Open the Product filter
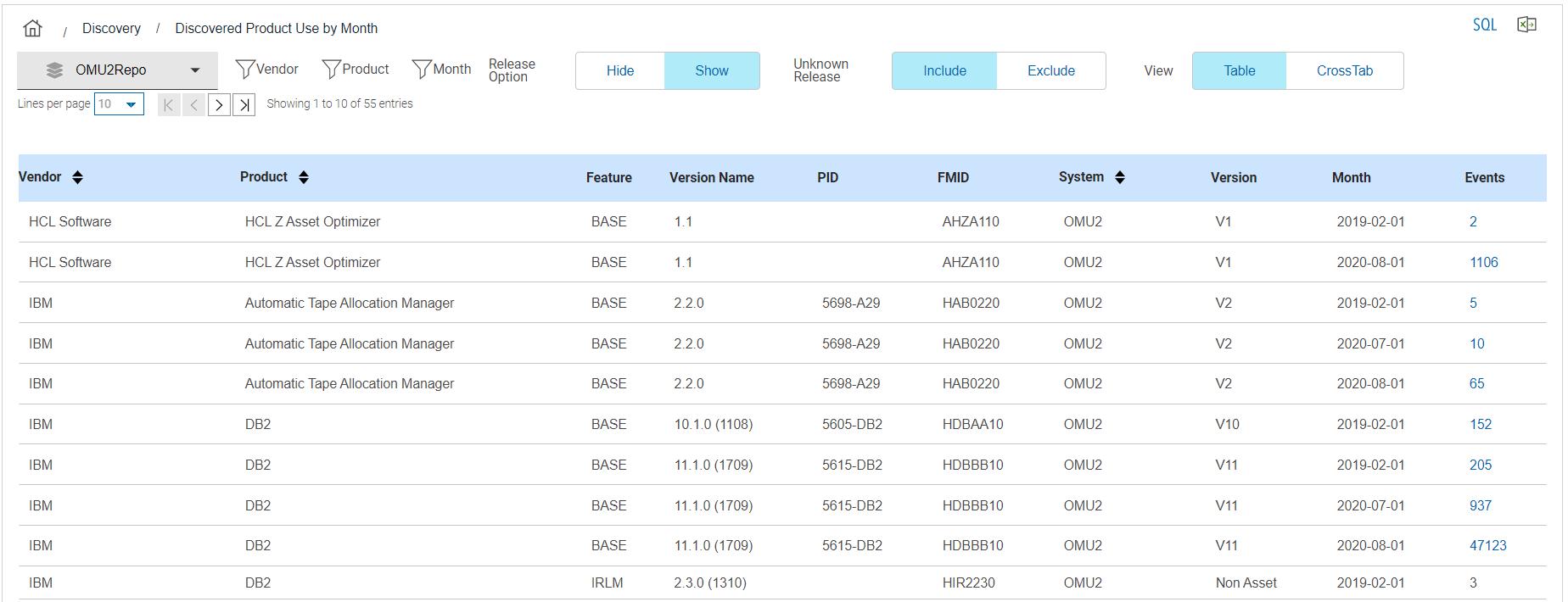 356,70
